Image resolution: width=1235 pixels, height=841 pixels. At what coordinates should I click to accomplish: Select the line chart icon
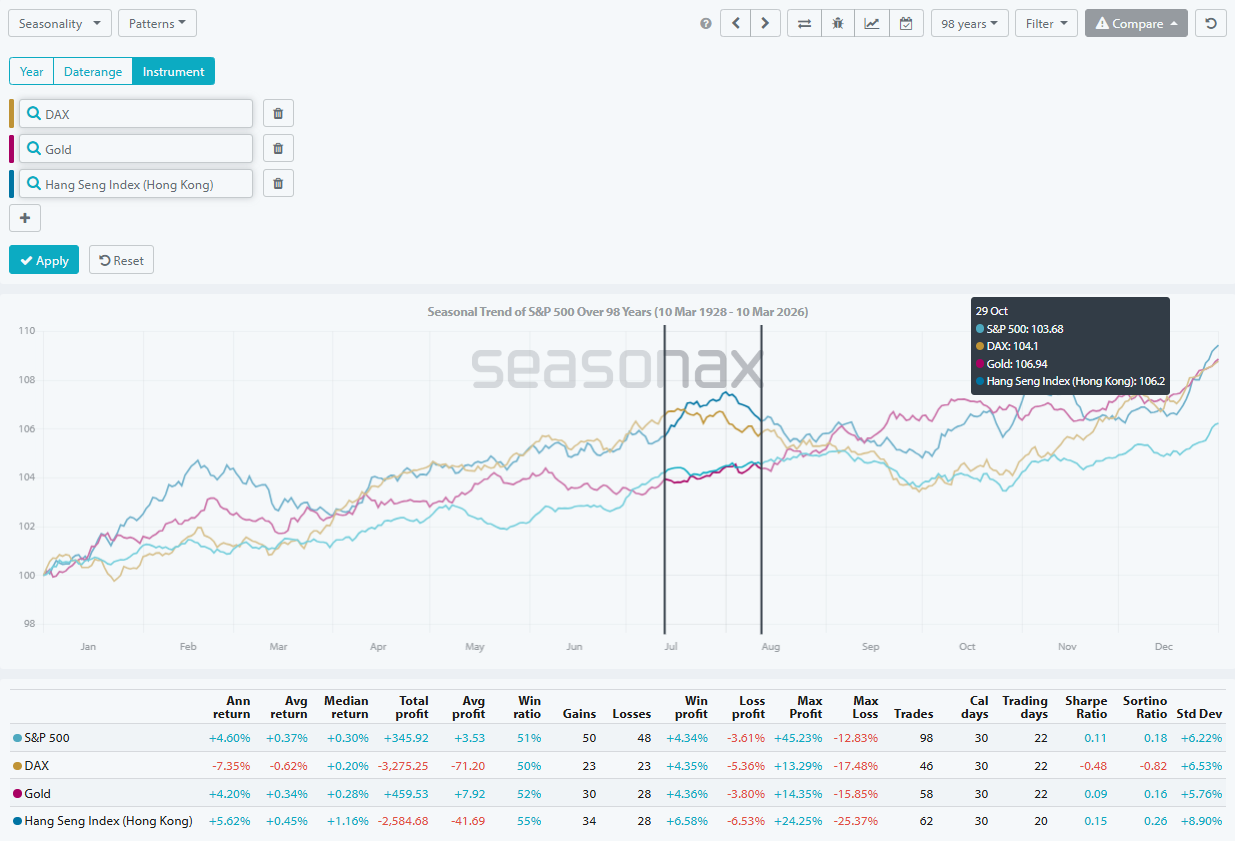(872, 23)
